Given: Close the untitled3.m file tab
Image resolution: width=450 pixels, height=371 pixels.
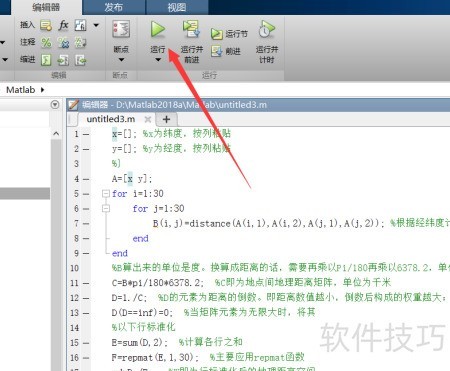Looking at the screenshot, I should tap(148, 119).
